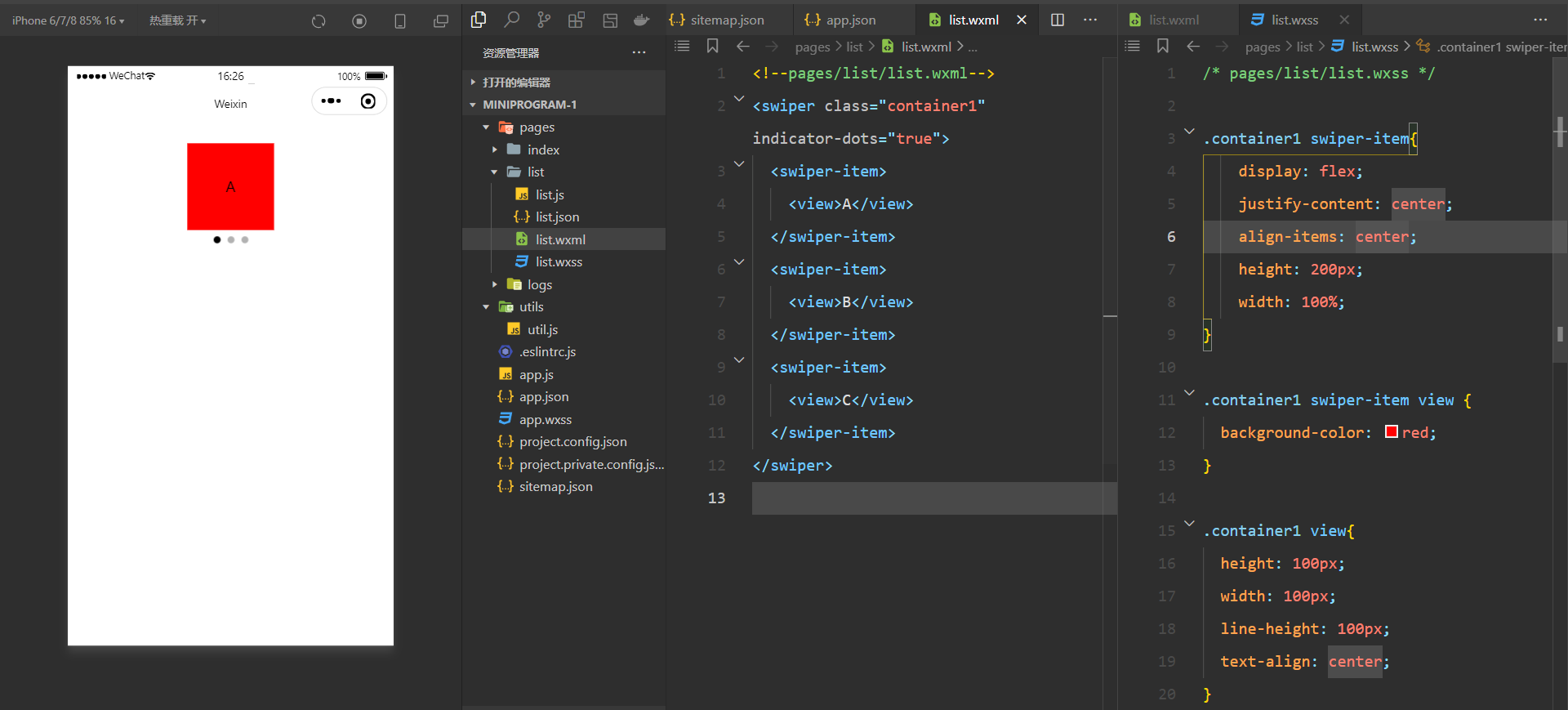The image size is (1568, 710).
Task: Fold the swiper tag on line 2
Action: pos(739,99)
